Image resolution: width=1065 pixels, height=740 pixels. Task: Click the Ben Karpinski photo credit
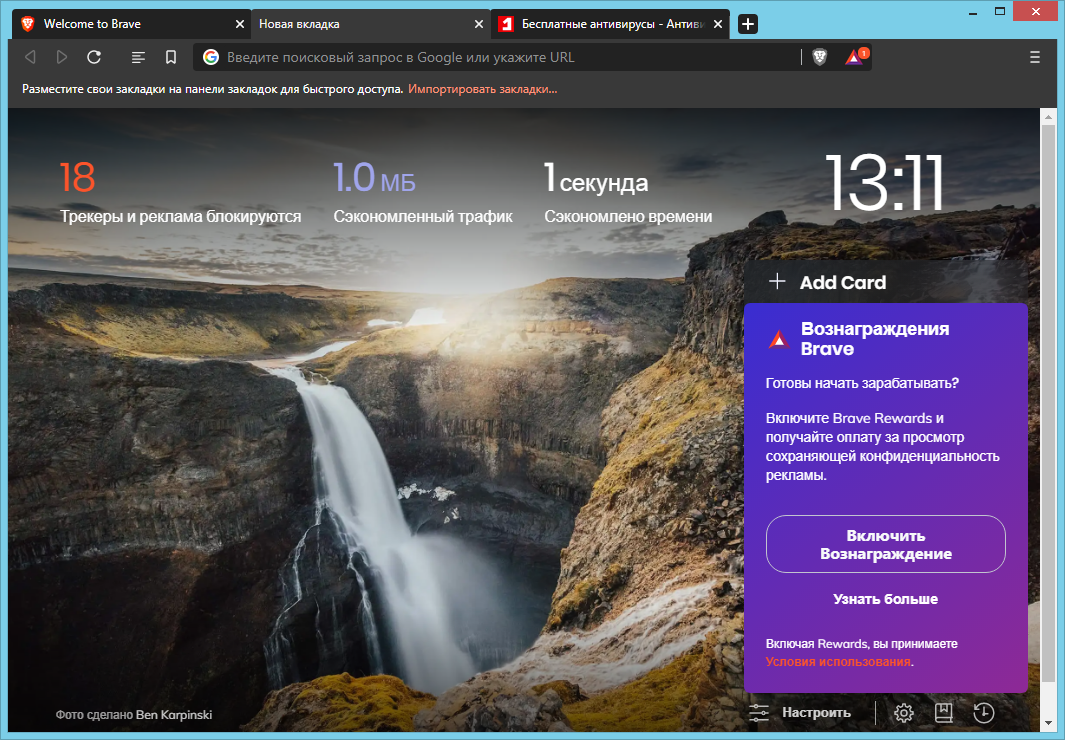[174, 715]
